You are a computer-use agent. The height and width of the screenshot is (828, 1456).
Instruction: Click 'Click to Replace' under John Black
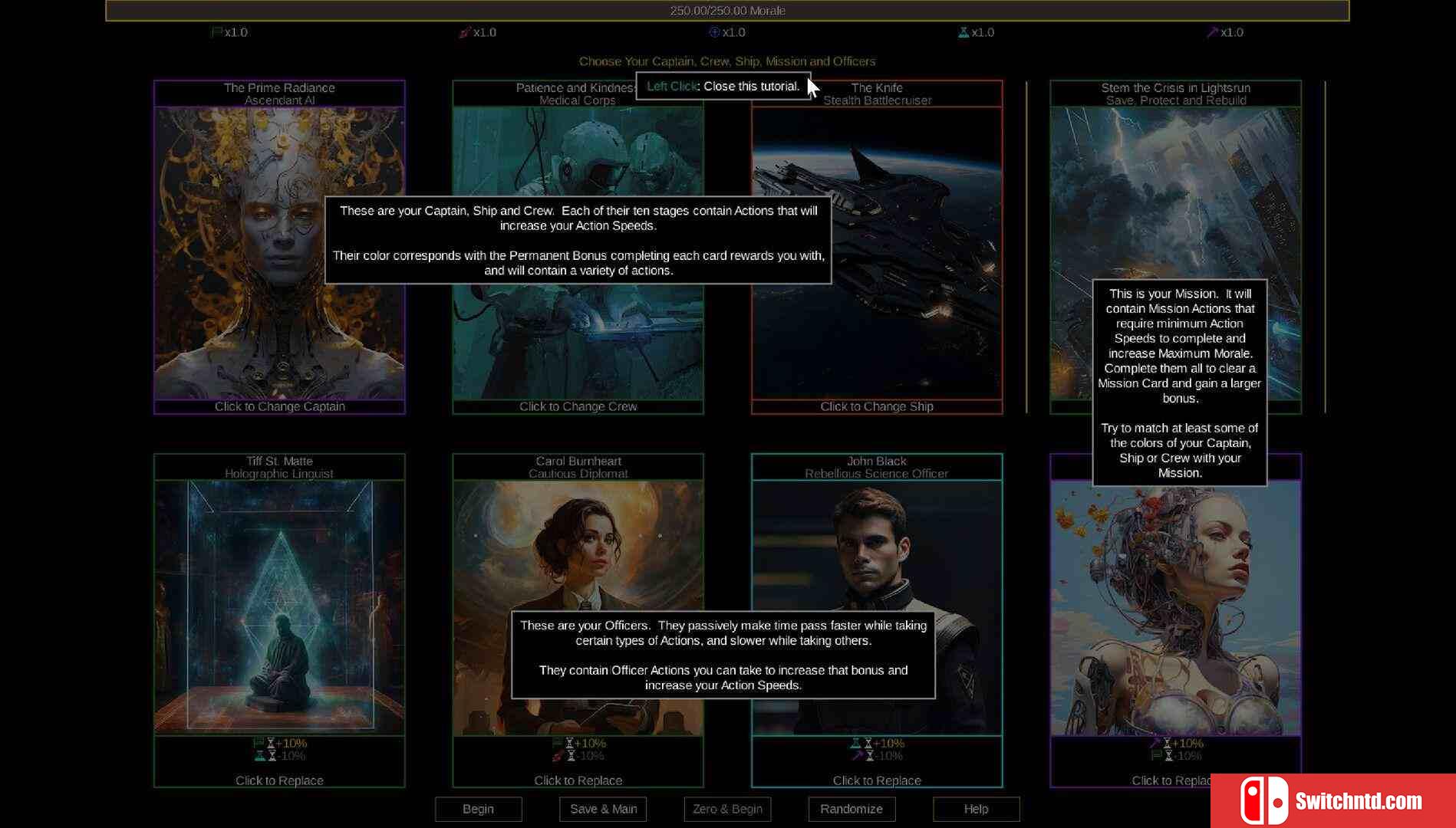[877, 780]
